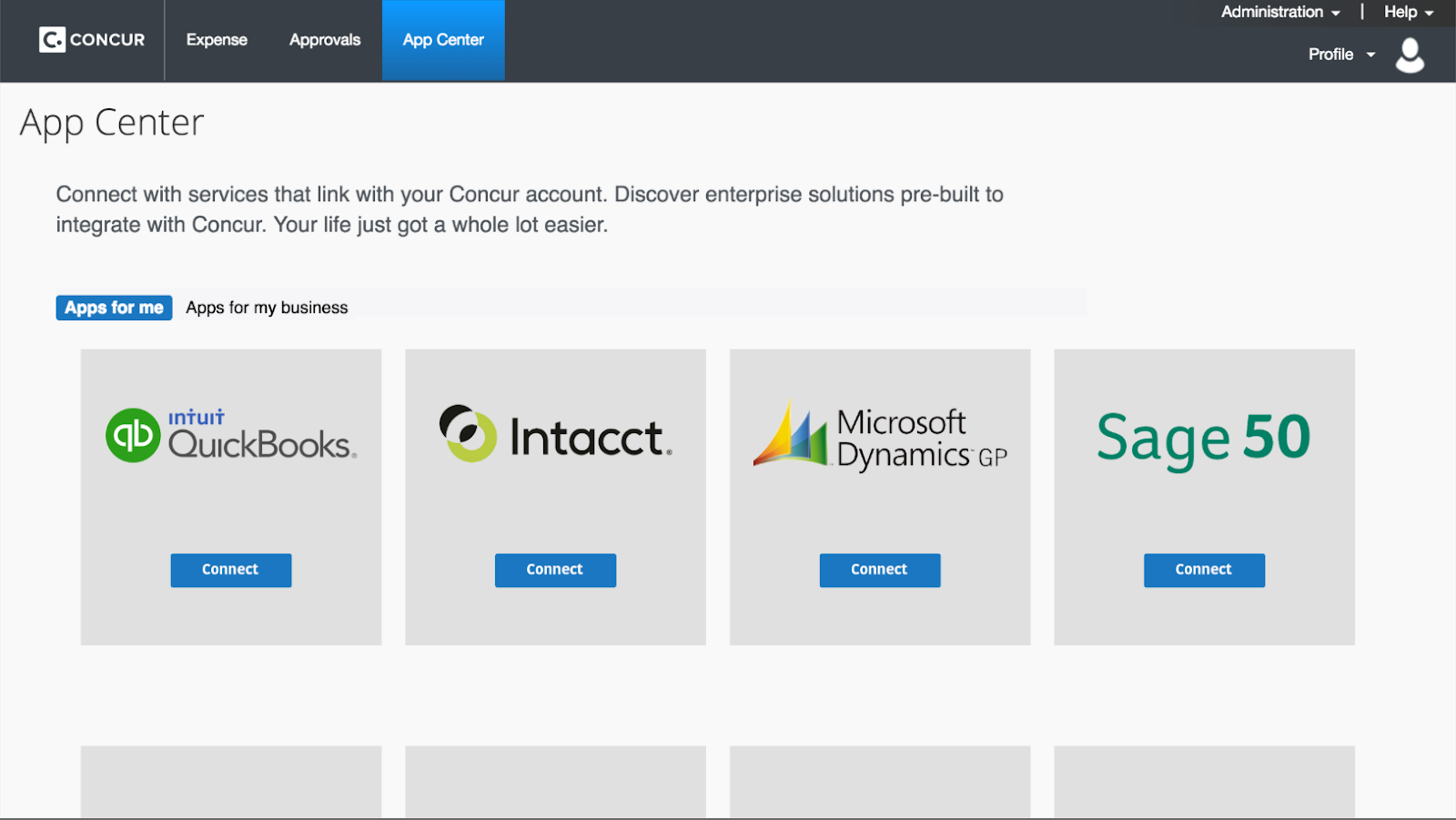This screenshot has width=1456, height=820.
Task: Open the user profile avatar icon
Action: pos(1410,55)
